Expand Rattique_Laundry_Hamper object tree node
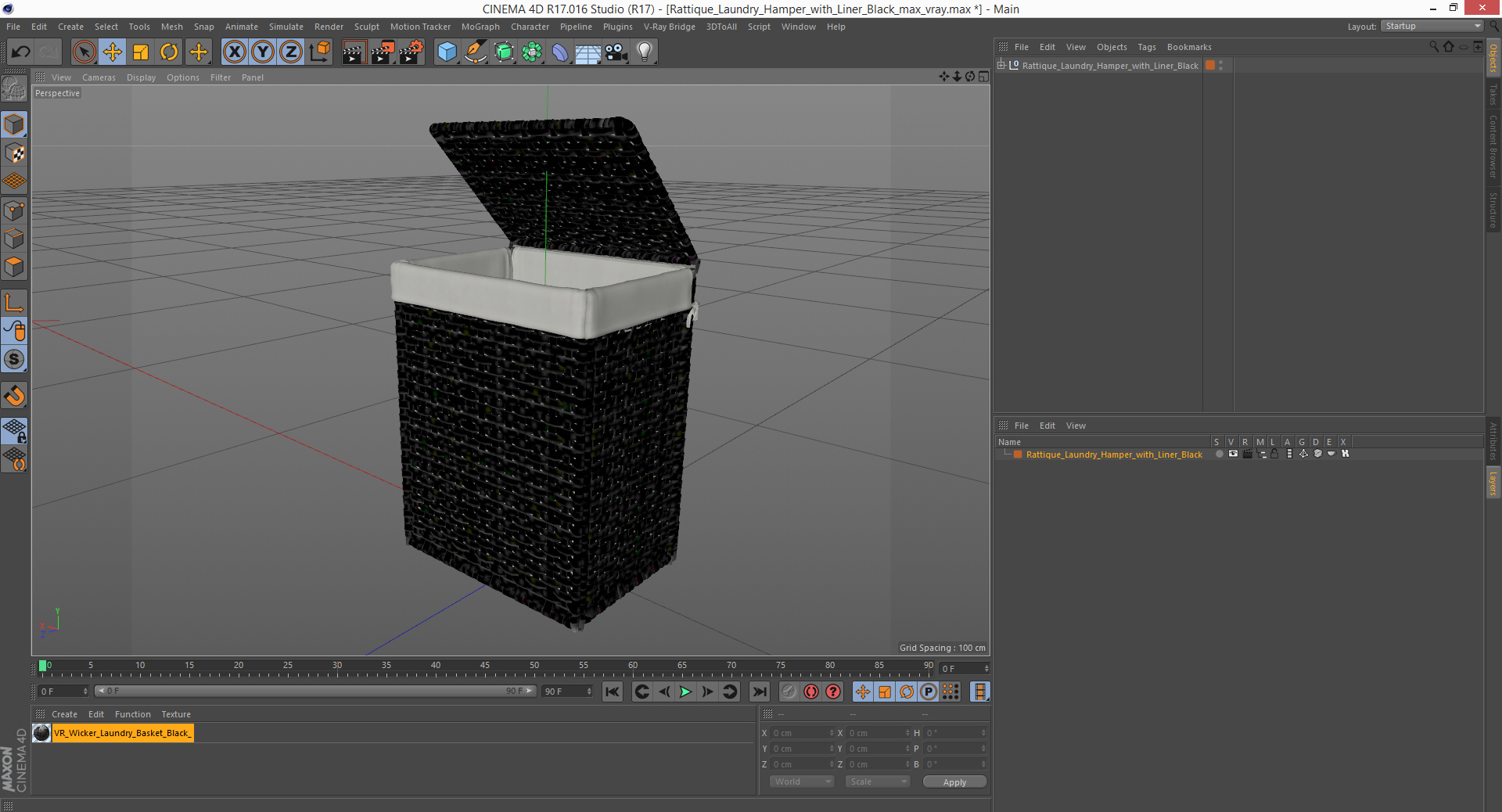Screen dimensions: 1502x812 pos(1001,66)
